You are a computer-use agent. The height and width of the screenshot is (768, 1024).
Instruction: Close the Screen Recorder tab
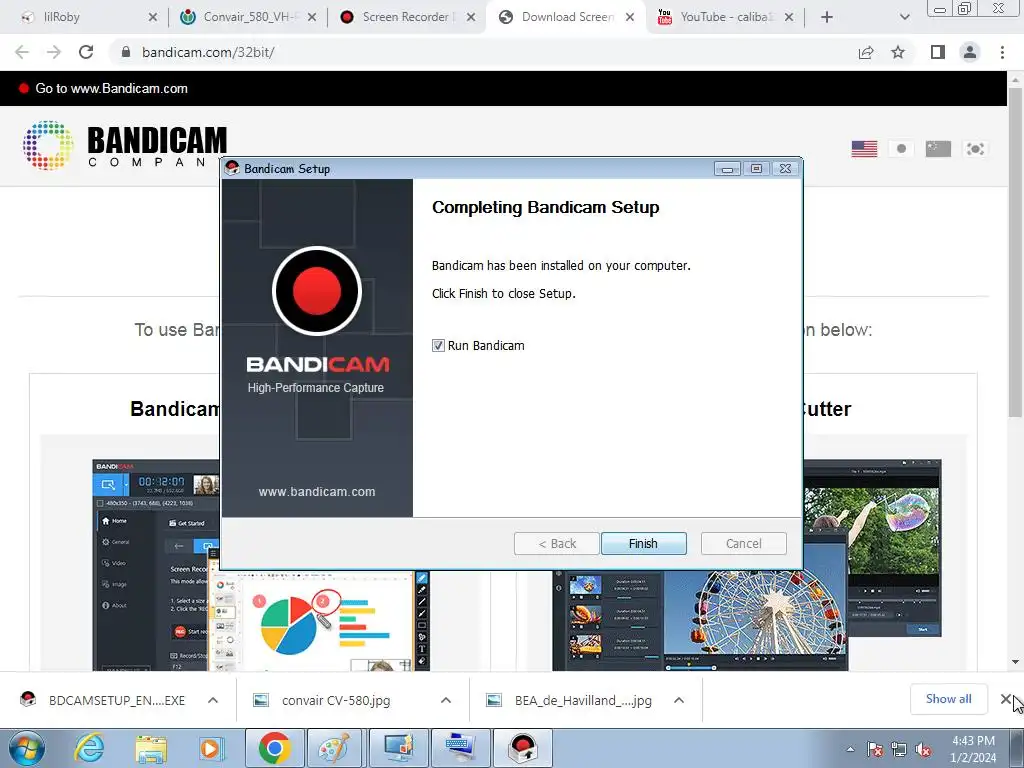471,17
